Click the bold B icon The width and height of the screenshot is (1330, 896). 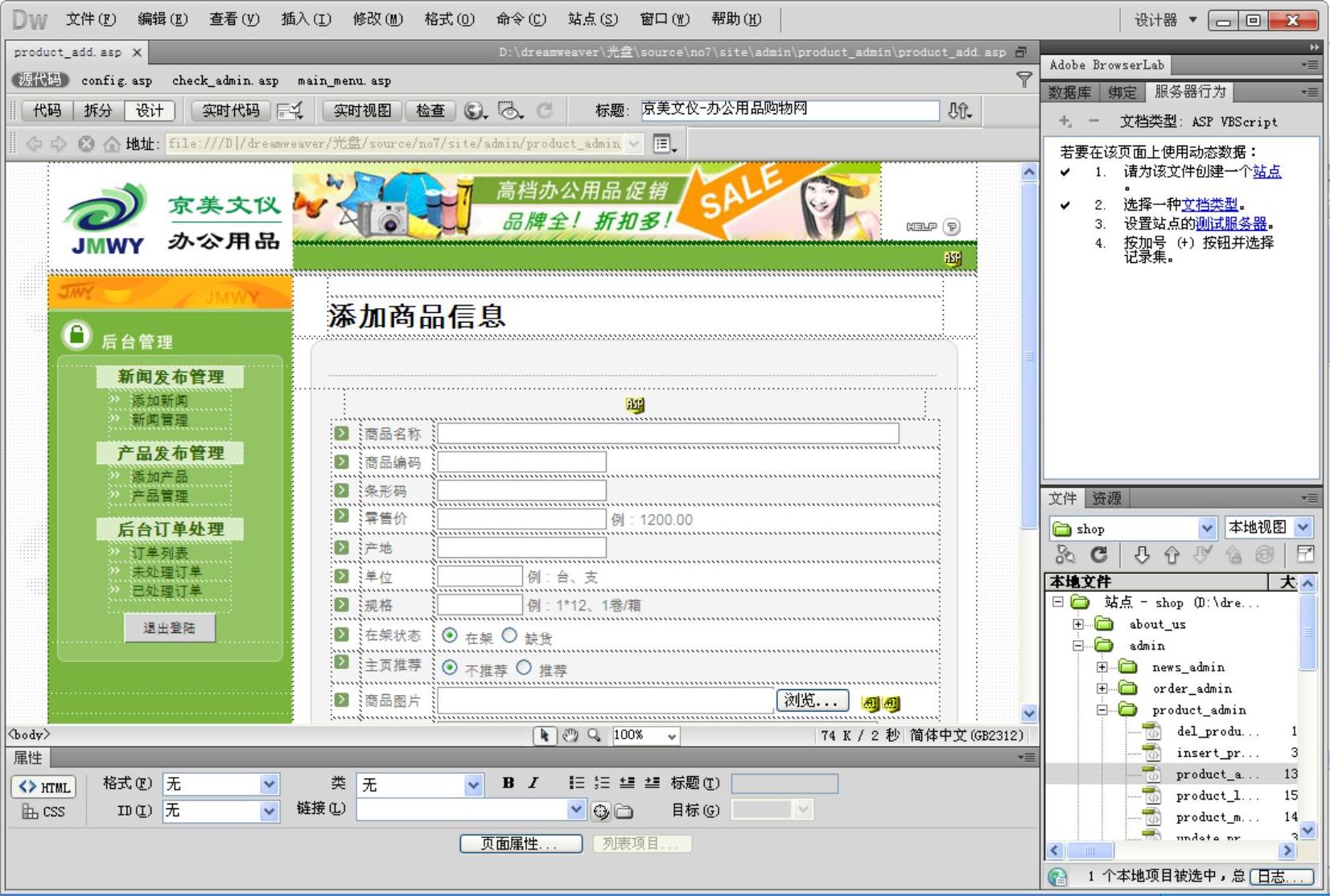pyautogui.click(x=509, y=783)
